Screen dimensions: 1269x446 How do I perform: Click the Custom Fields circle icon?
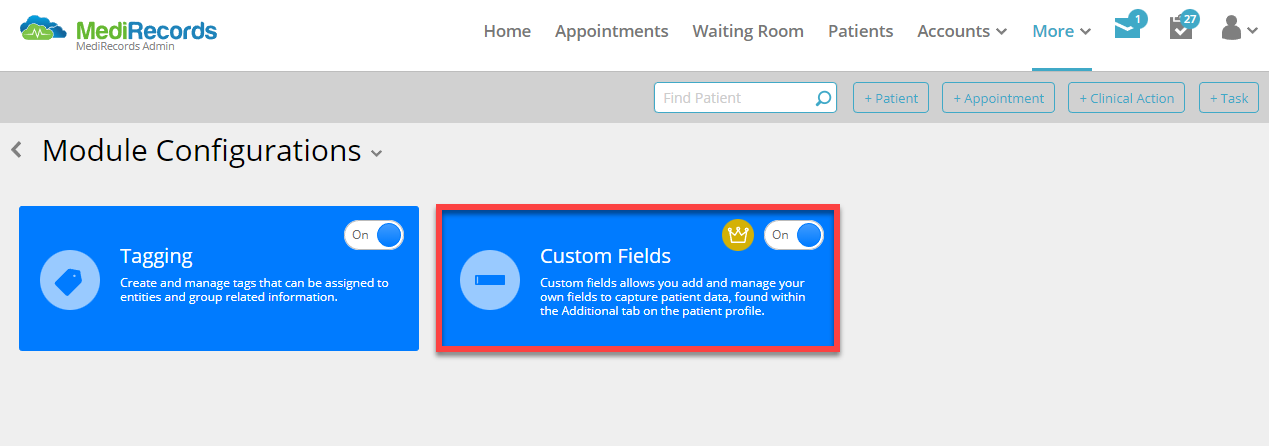point(490,280)
